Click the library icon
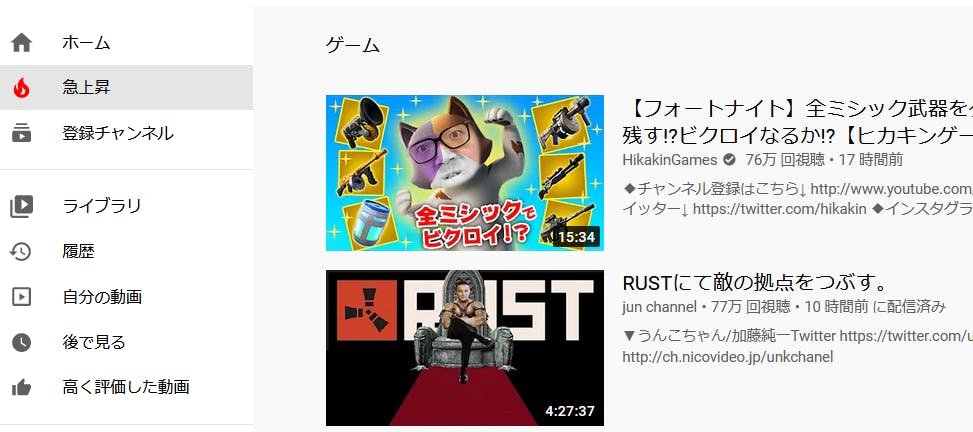 (x=22, y=206)
